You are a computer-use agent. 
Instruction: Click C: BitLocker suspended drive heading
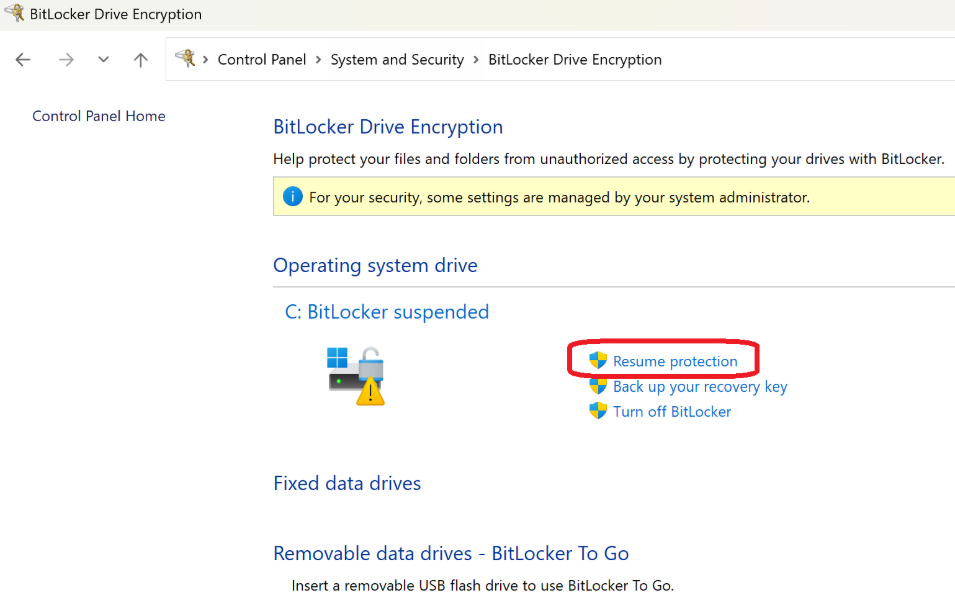click(387, 312)
